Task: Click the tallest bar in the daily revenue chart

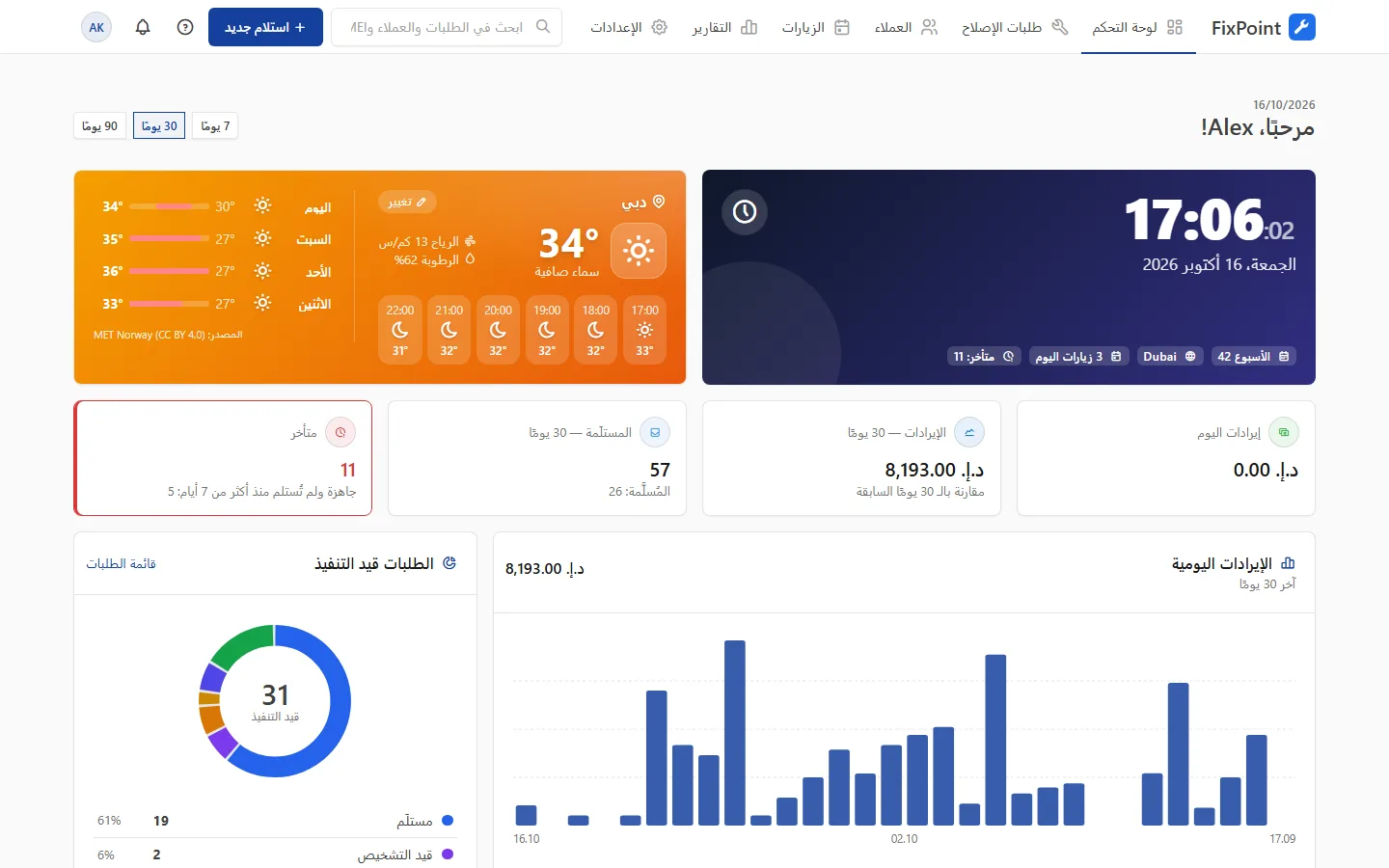Action: (735, 733)
